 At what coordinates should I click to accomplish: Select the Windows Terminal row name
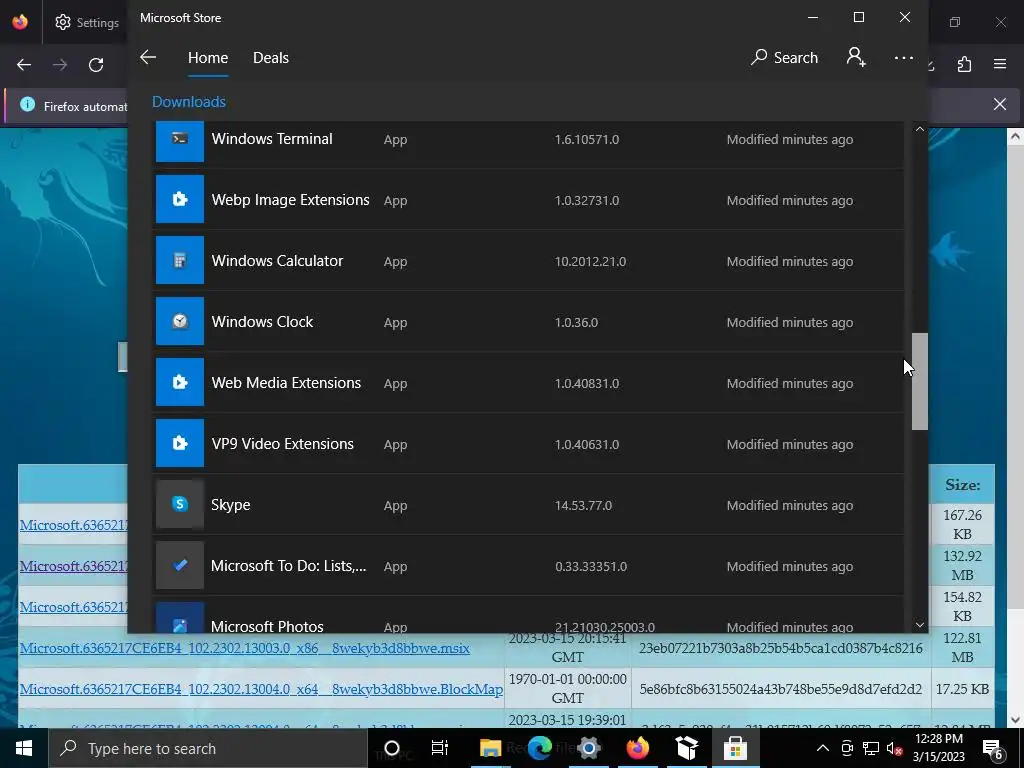click(272, 138)
